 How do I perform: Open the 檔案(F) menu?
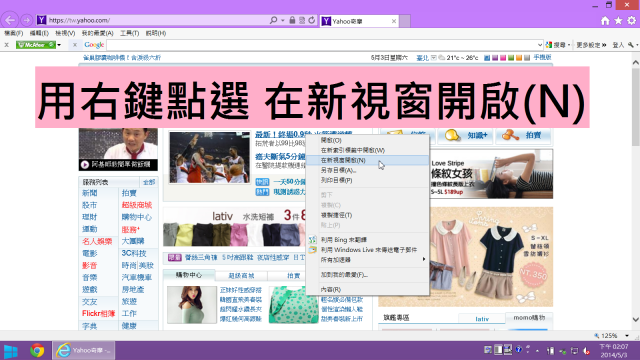tap(13, 33)
